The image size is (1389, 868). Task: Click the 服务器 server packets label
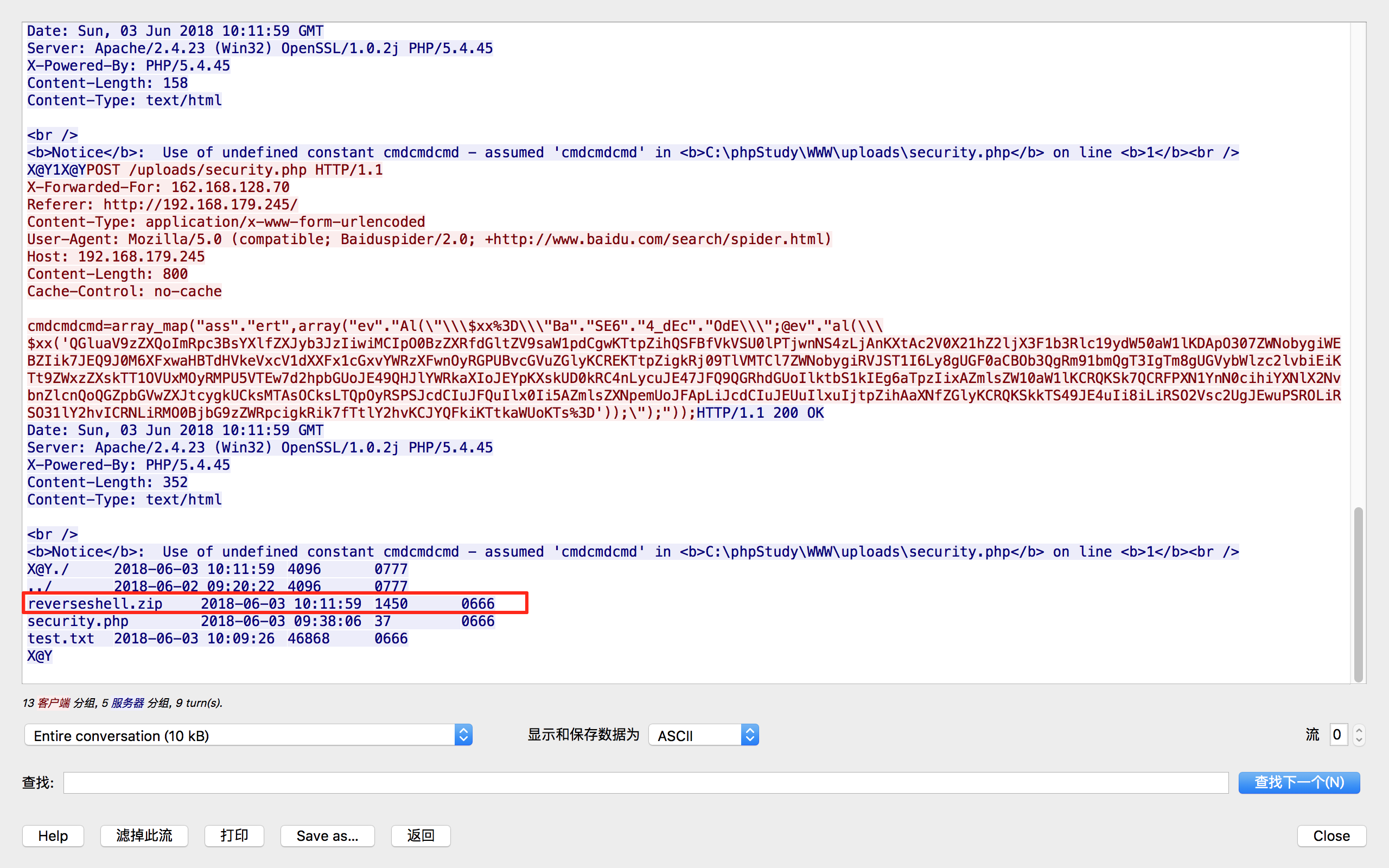(x=128, y=703)
